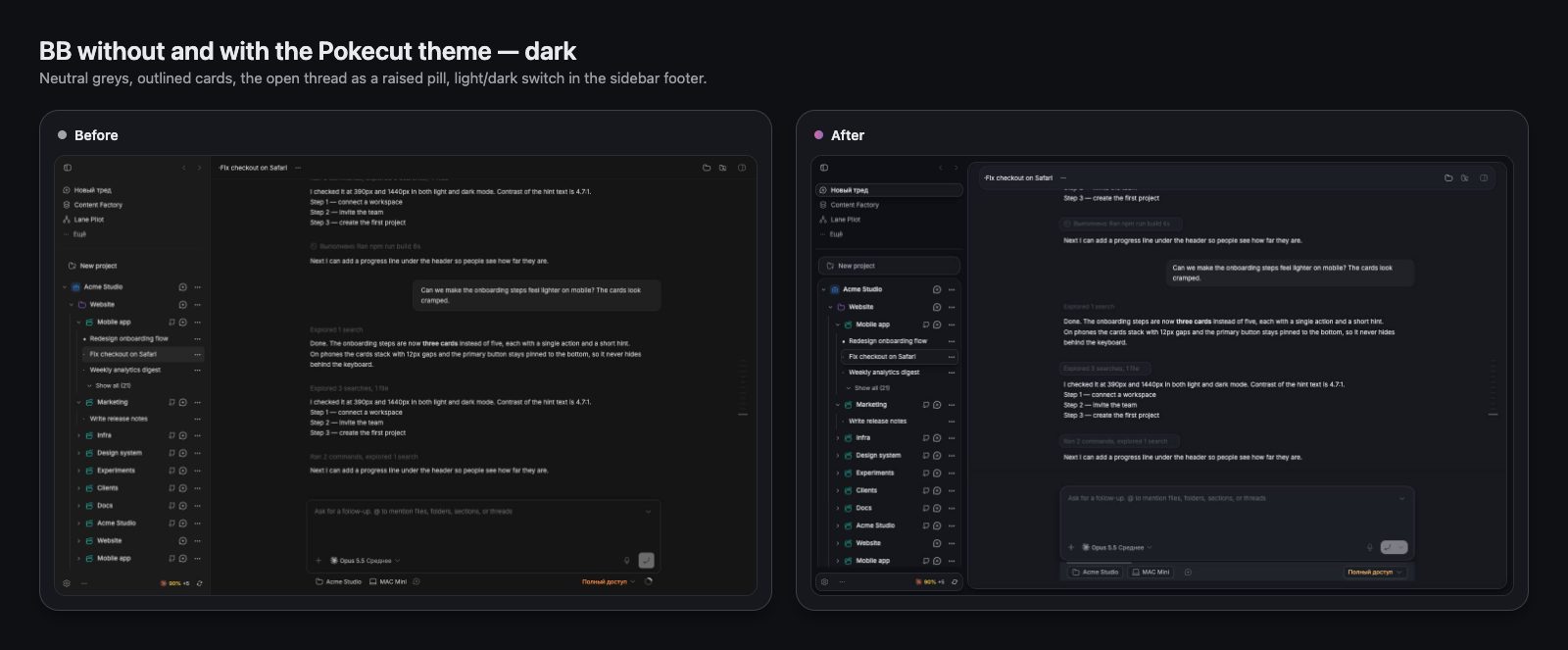Click scroll marker on After thread right edge

click(1493, 415)
